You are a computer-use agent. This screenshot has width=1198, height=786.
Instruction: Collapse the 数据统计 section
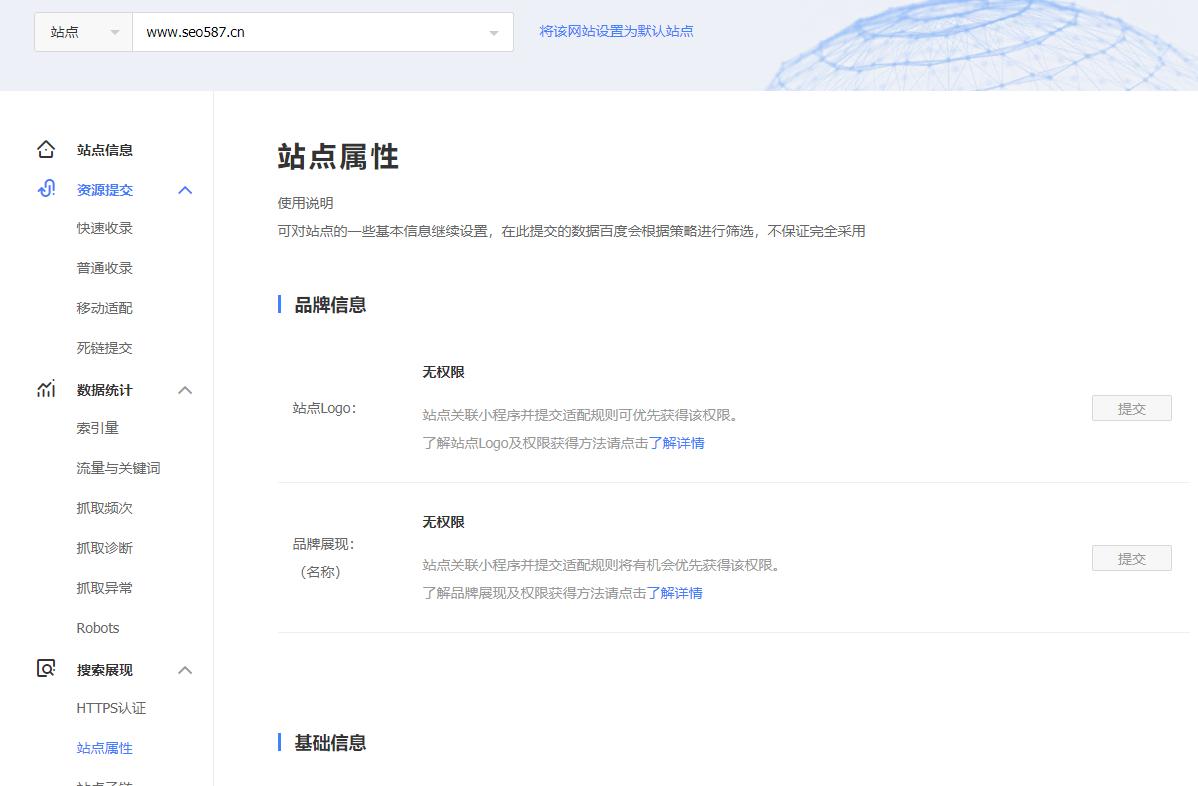pyautogui.click(x=184, y=389)
